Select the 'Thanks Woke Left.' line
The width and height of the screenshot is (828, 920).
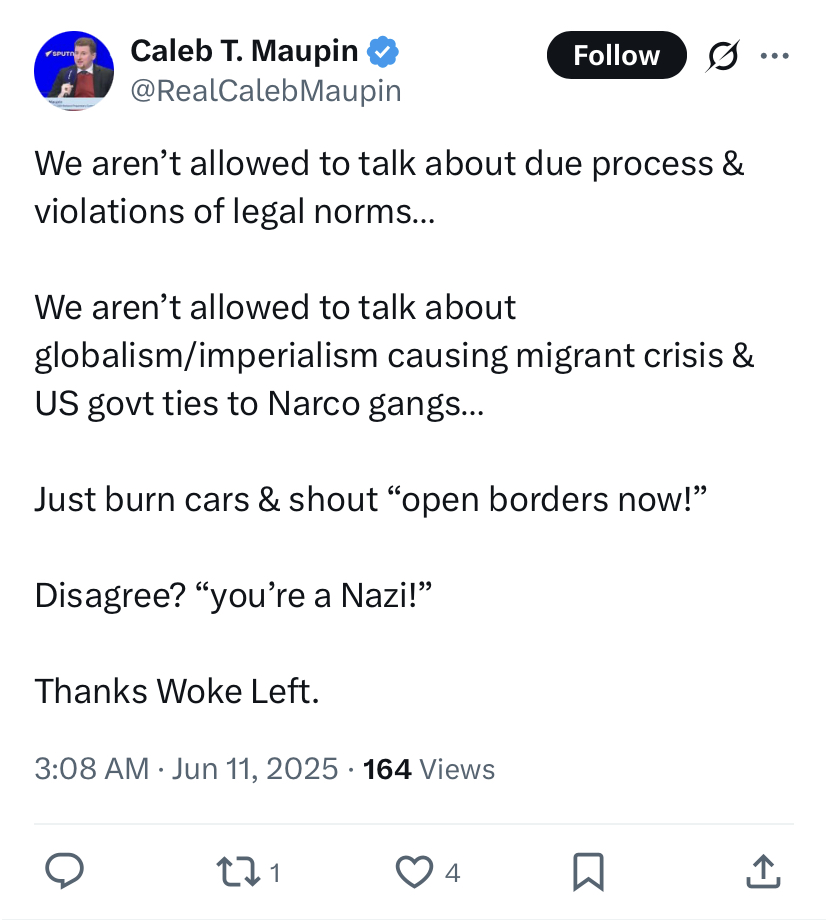pos(177,691)
